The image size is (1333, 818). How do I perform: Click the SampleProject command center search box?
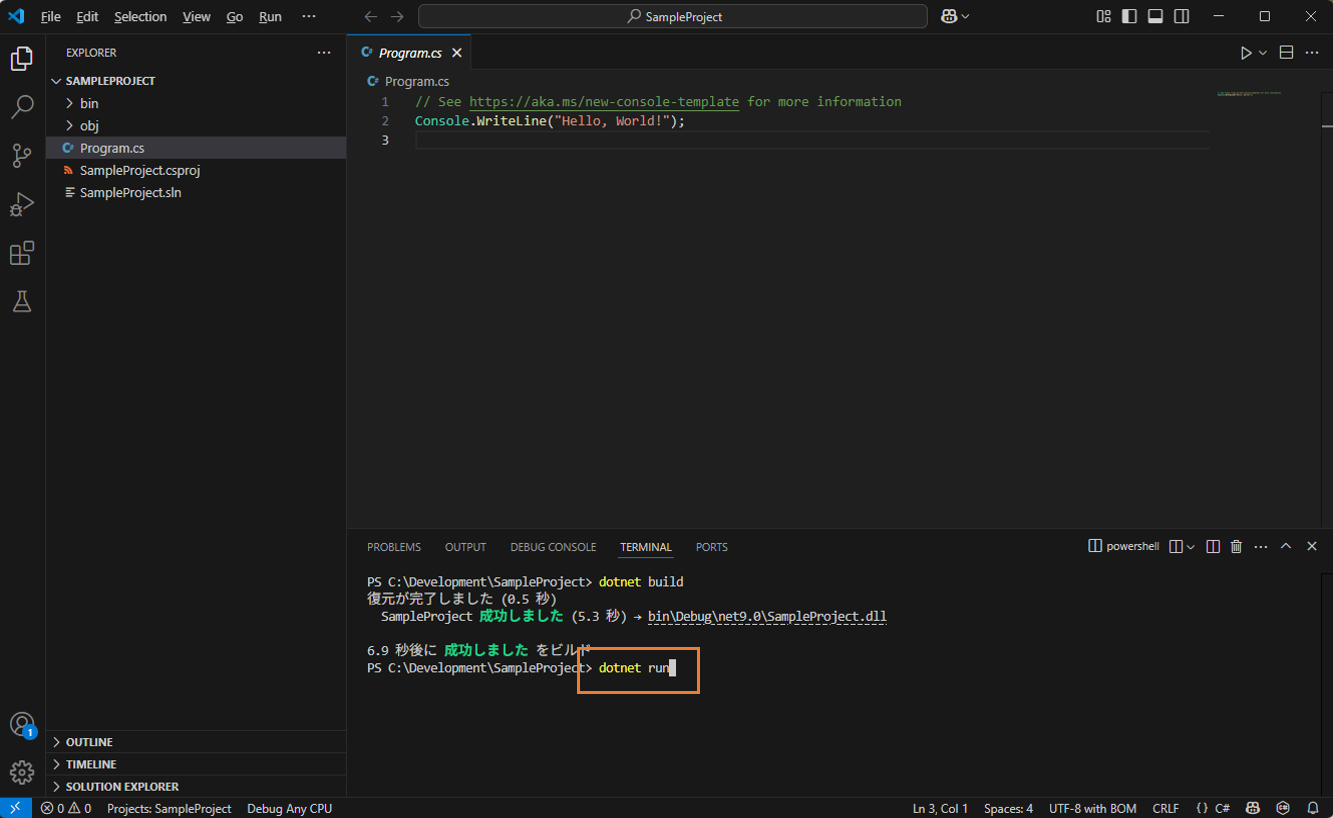click(673, 17)
